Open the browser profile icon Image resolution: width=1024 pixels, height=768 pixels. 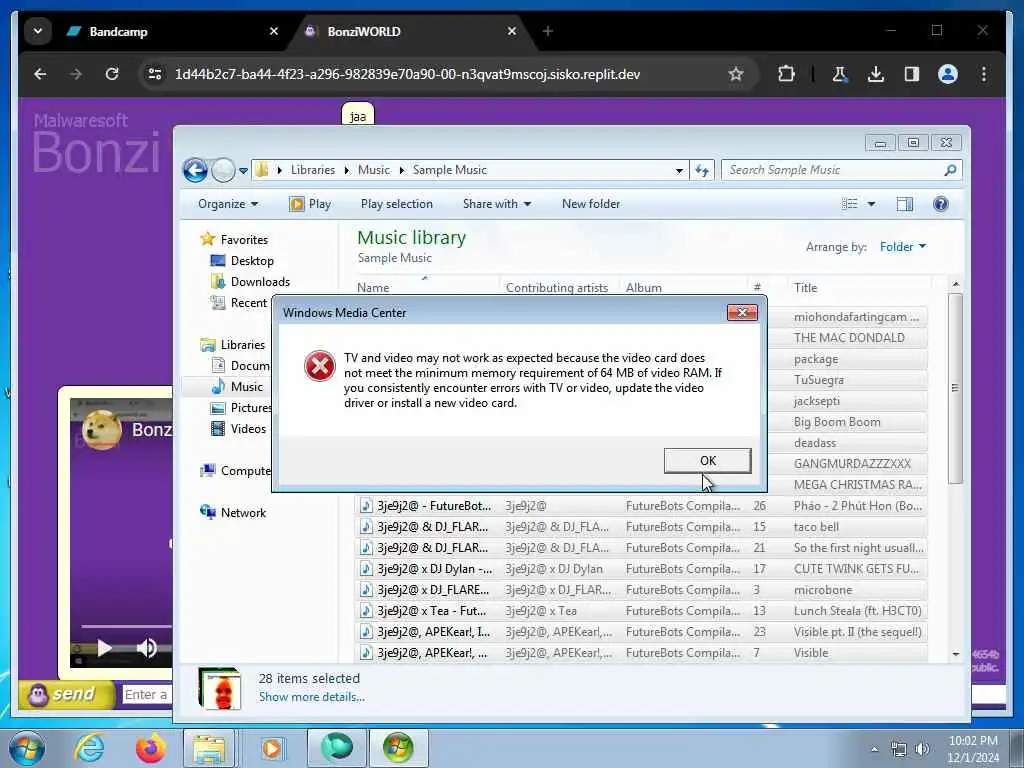(948, 74)
